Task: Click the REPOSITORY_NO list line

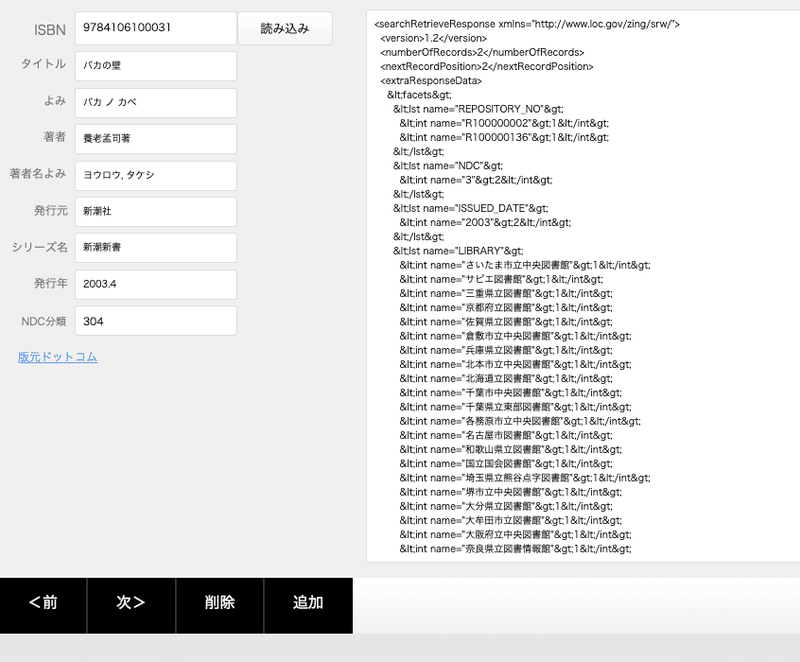Action: pyautogui.click(x=478, y=109)
